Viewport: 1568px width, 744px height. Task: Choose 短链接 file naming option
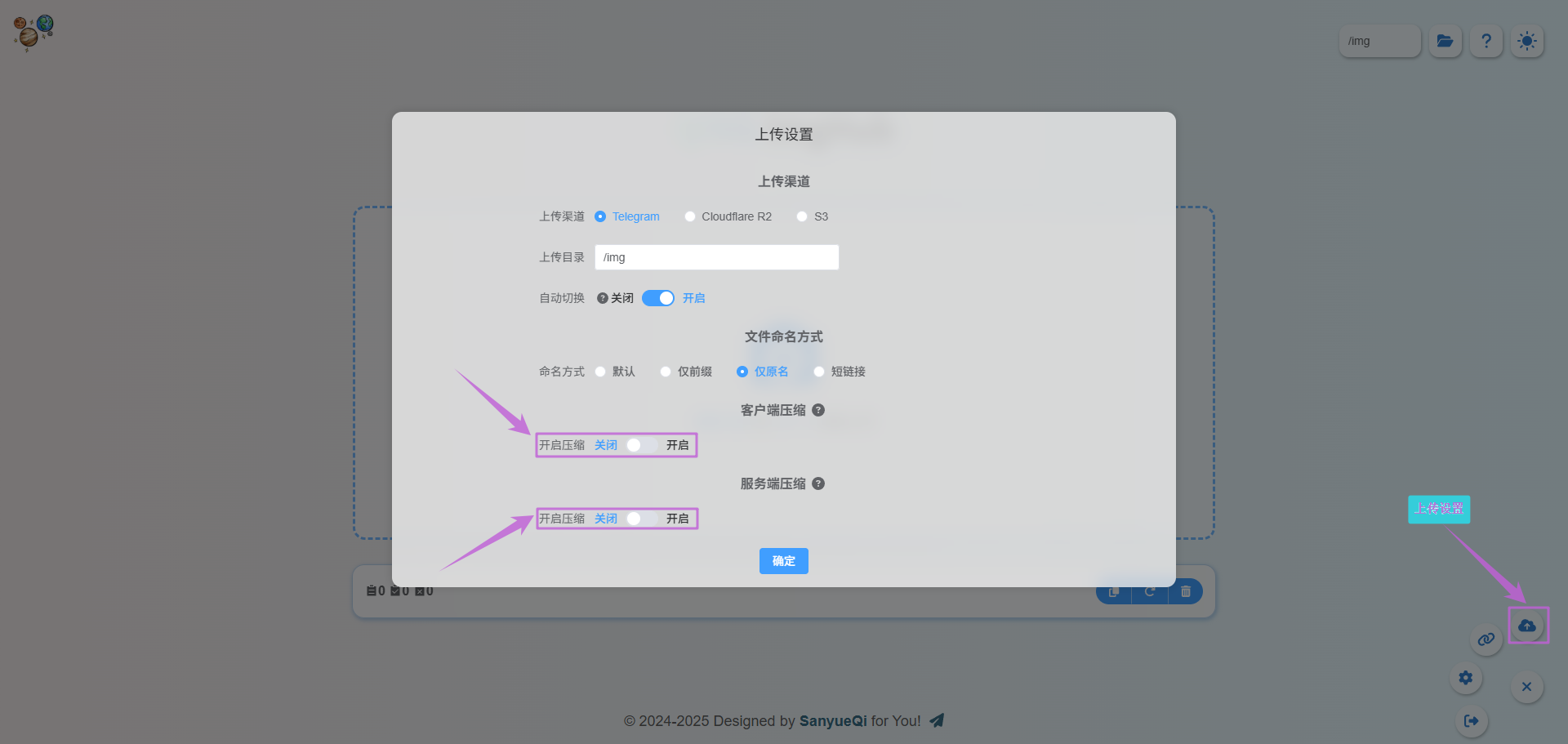click(819, 371)
